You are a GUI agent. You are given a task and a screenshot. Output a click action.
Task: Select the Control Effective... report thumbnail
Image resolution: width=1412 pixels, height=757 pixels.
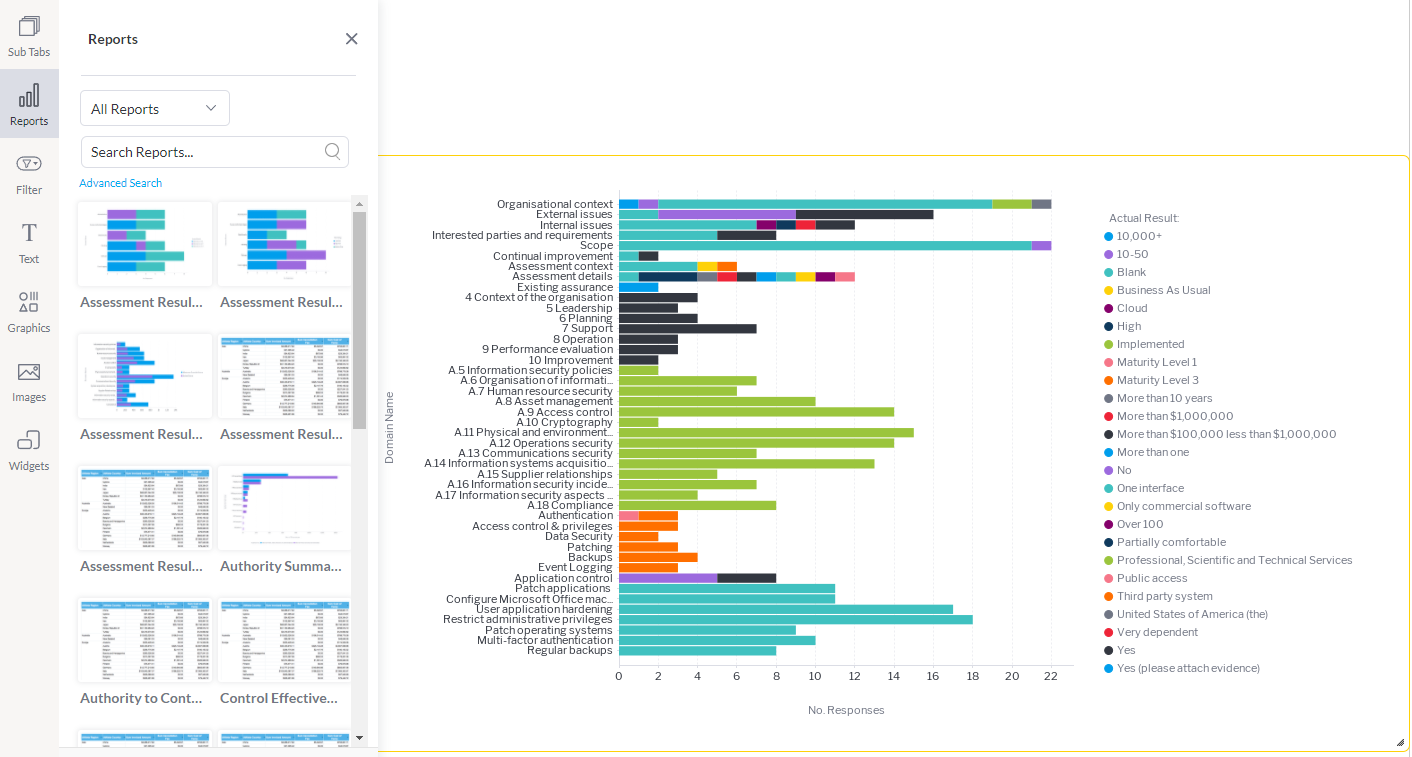[284, 640]
